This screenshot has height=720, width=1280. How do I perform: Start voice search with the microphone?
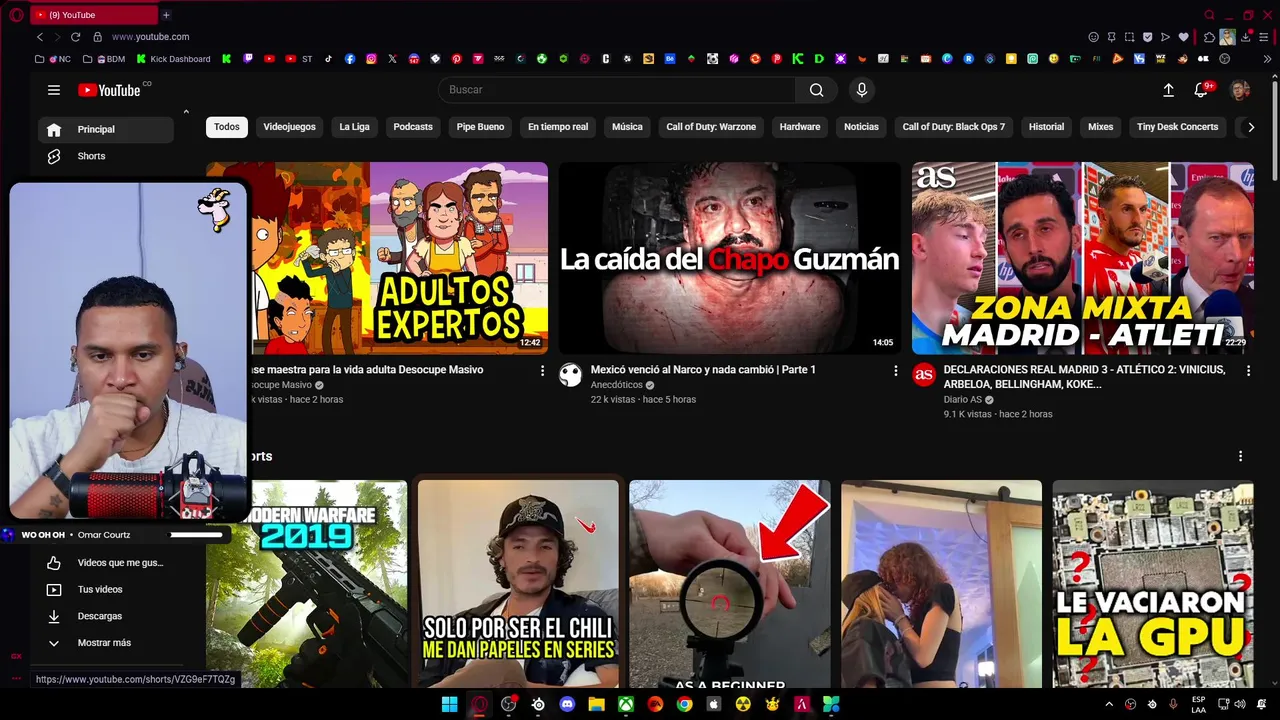point(862,90)
